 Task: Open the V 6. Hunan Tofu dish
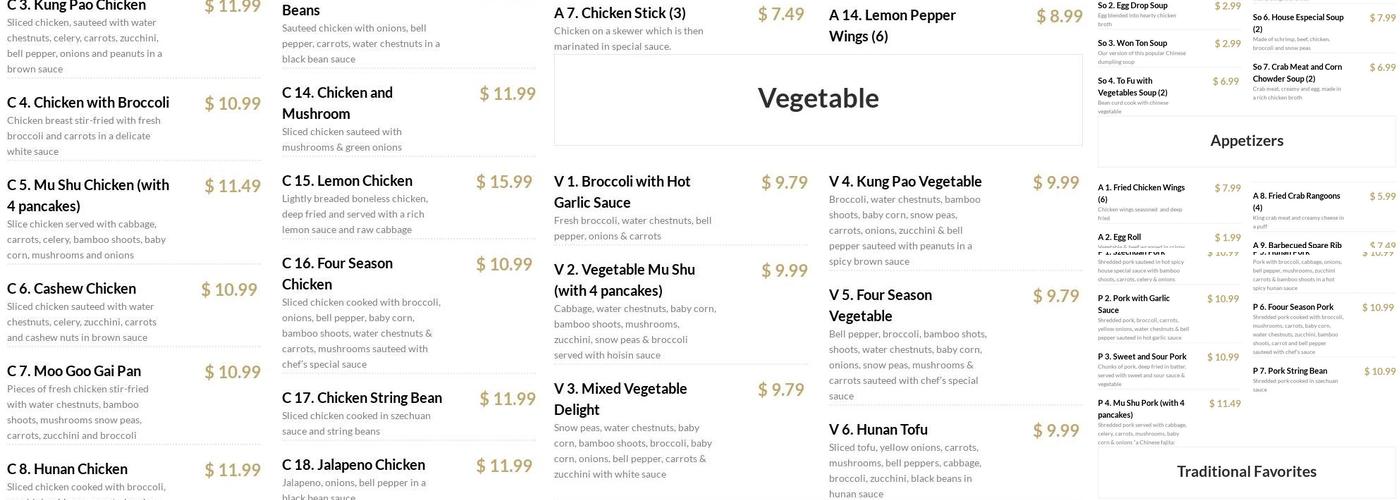(x=878, y=430)
